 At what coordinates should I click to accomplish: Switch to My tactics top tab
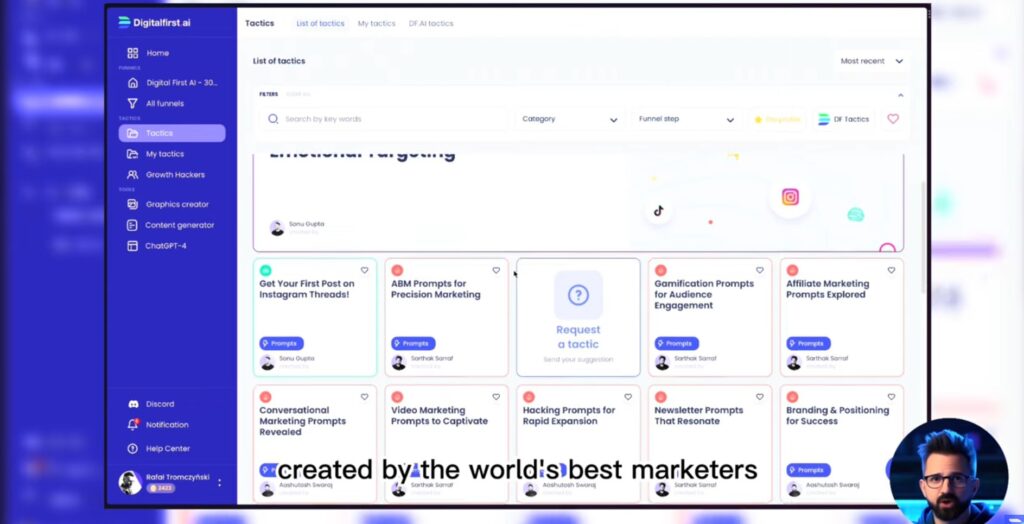[376, 24]
